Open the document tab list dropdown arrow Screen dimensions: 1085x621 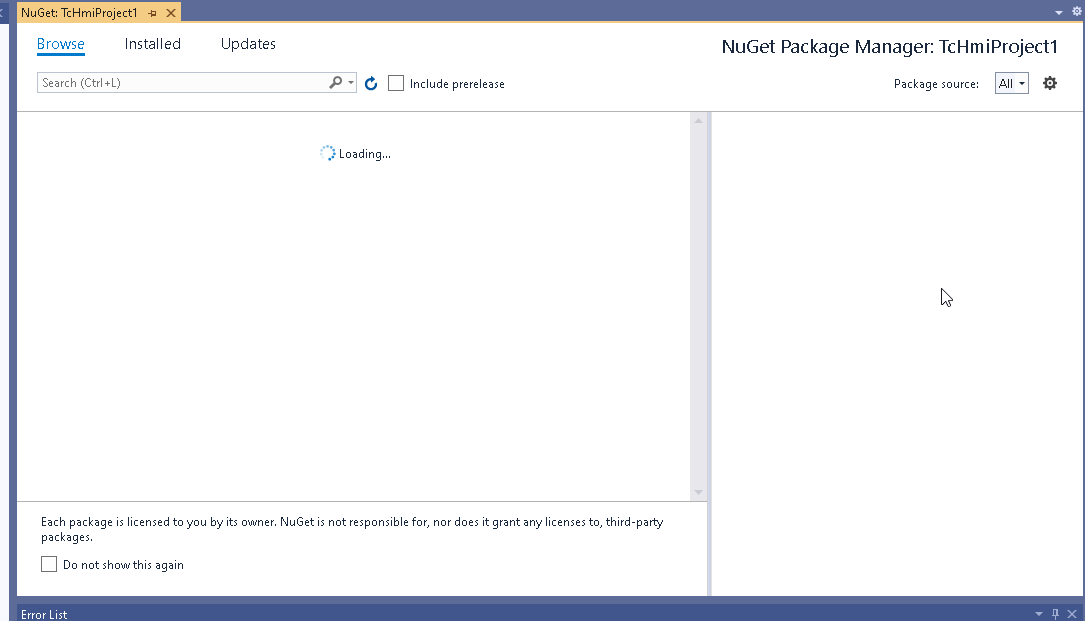(x=1059, y=12)
